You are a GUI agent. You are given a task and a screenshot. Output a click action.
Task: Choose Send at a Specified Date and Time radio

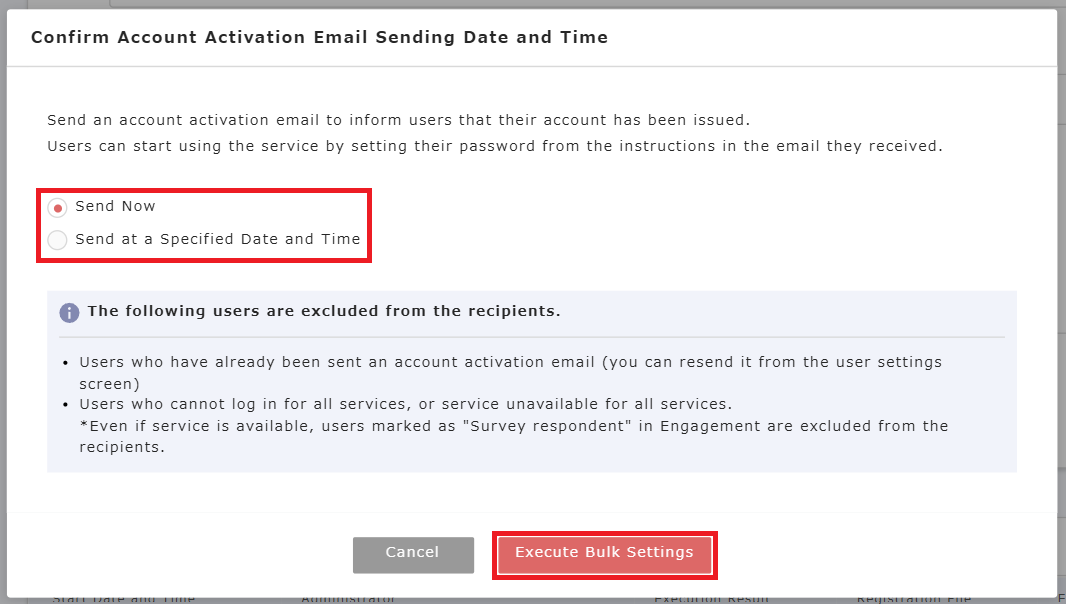coord(58,240)
